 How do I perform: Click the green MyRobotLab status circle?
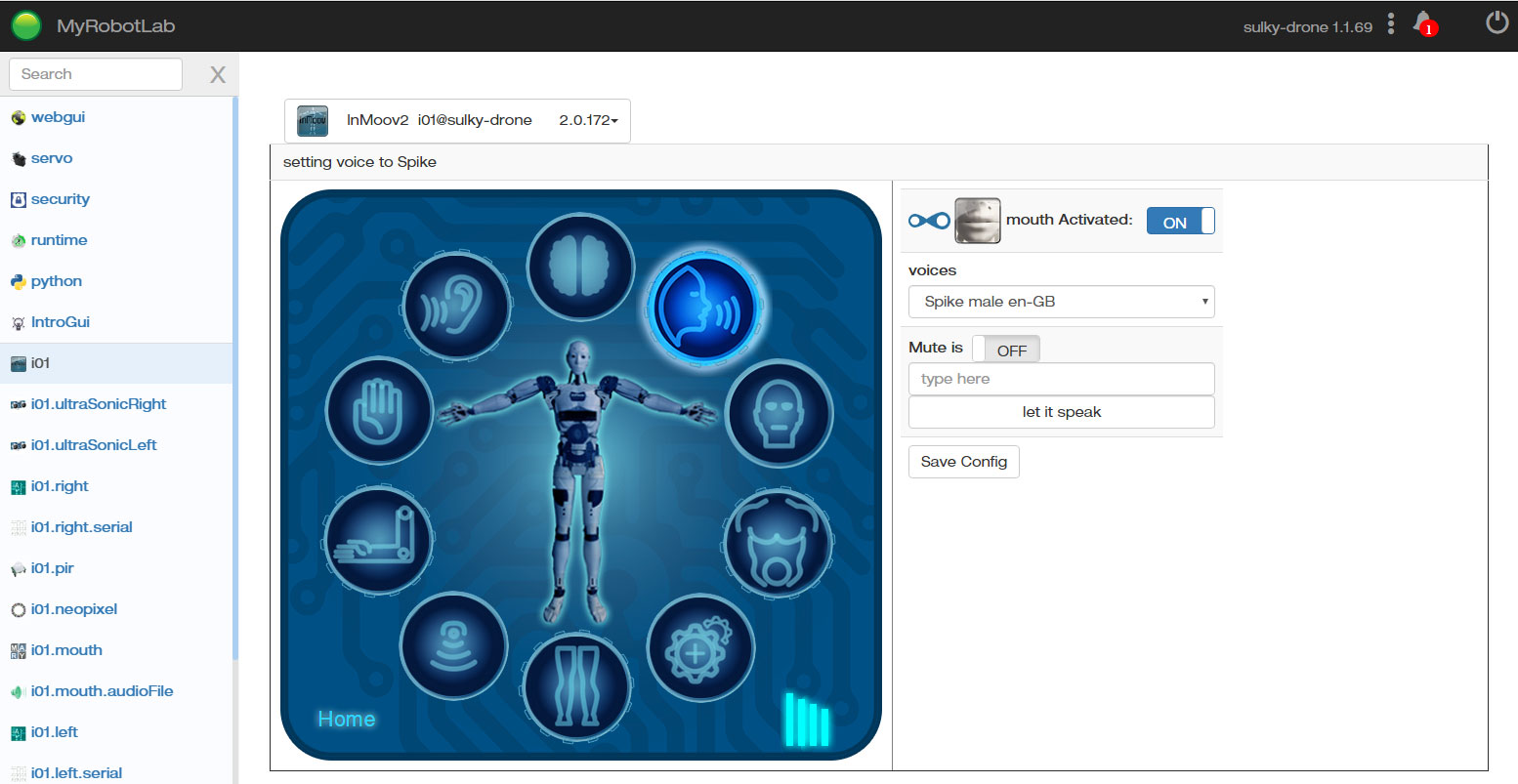coord(26,25)
